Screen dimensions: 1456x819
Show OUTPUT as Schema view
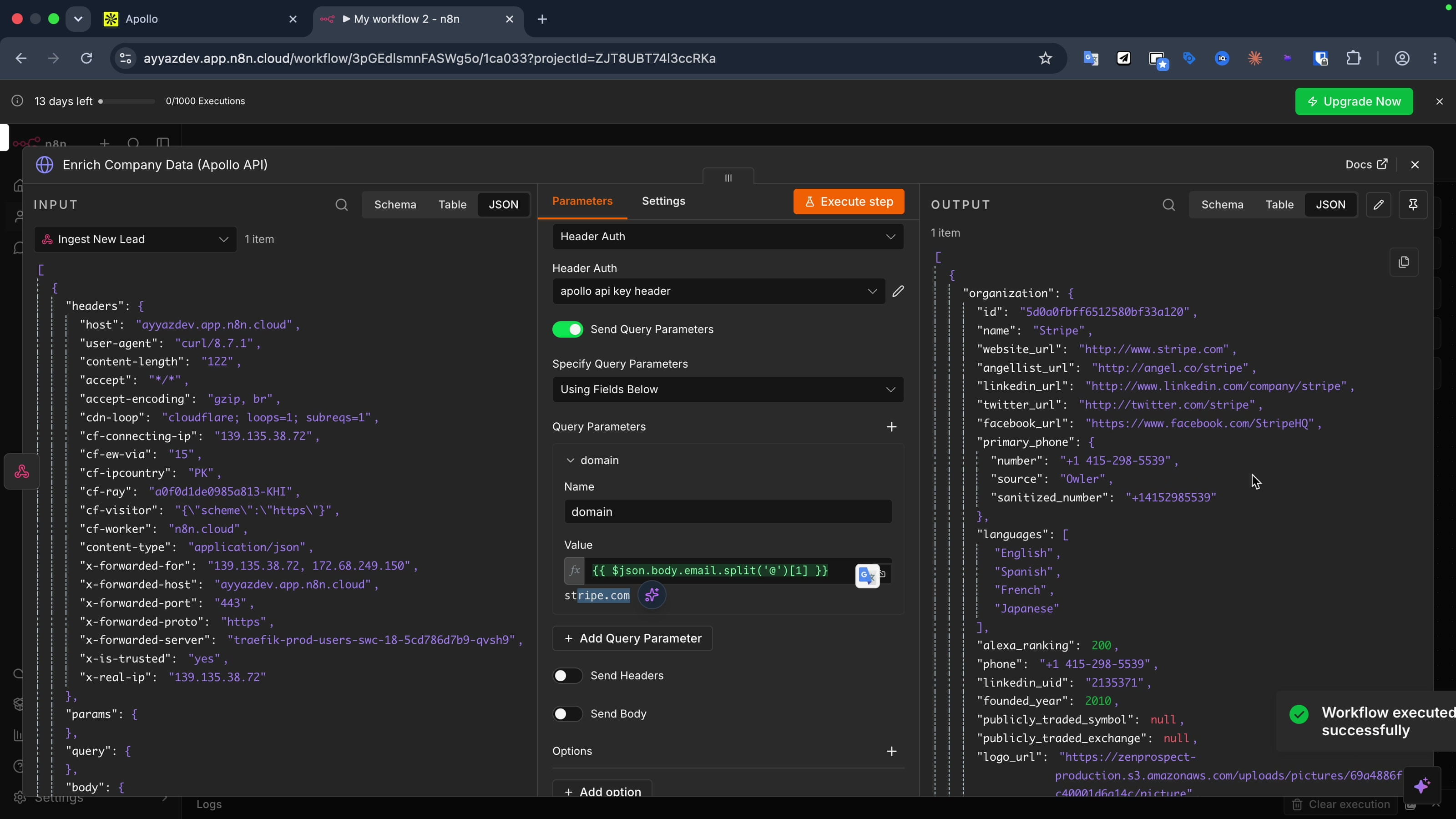click(1222, 205)
